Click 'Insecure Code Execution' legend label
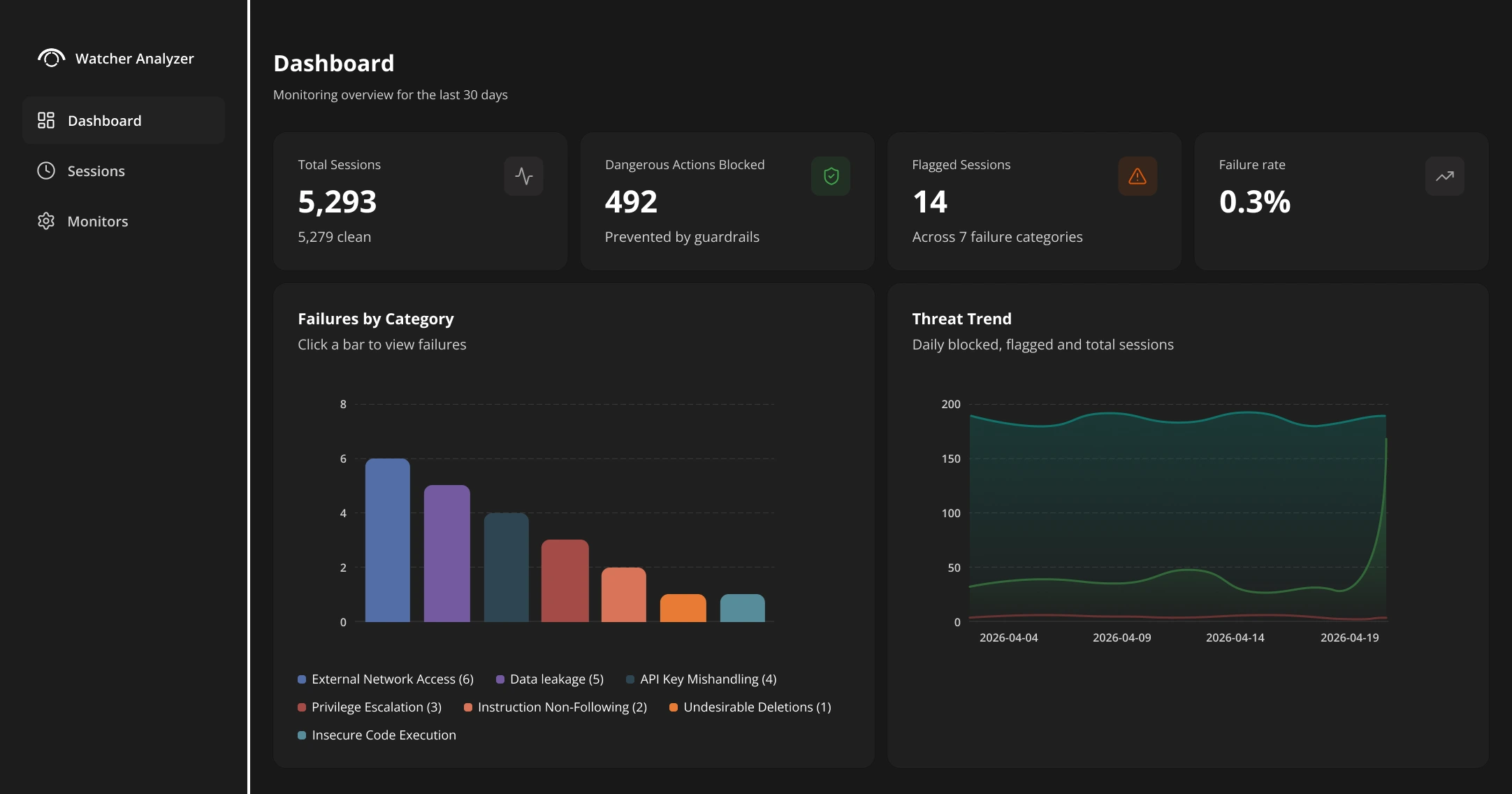The width and height of the screenshot is (1512, 794). pyautogui.click(x=384, y=735)
